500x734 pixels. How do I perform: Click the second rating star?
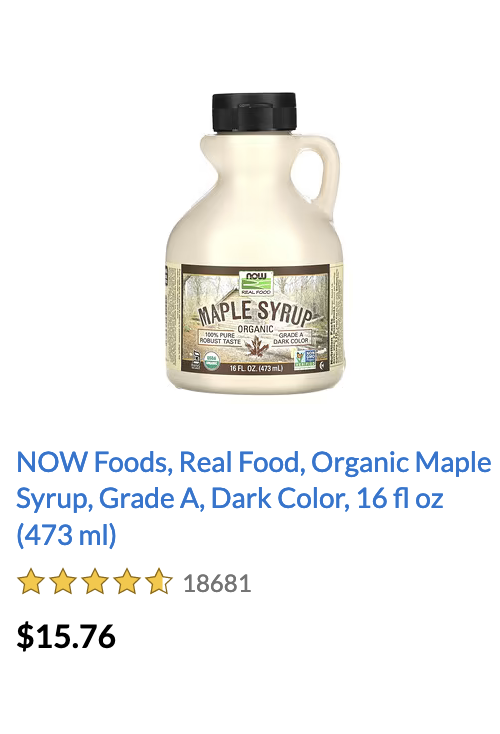pos(63,582)
